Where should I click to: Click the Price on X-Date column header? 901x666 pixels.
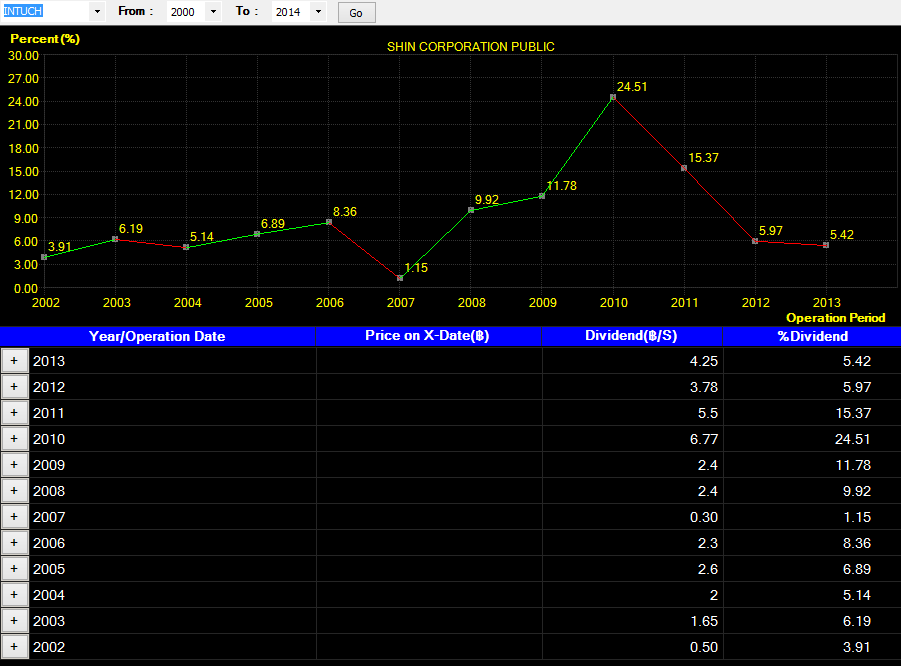pos(428,336)
